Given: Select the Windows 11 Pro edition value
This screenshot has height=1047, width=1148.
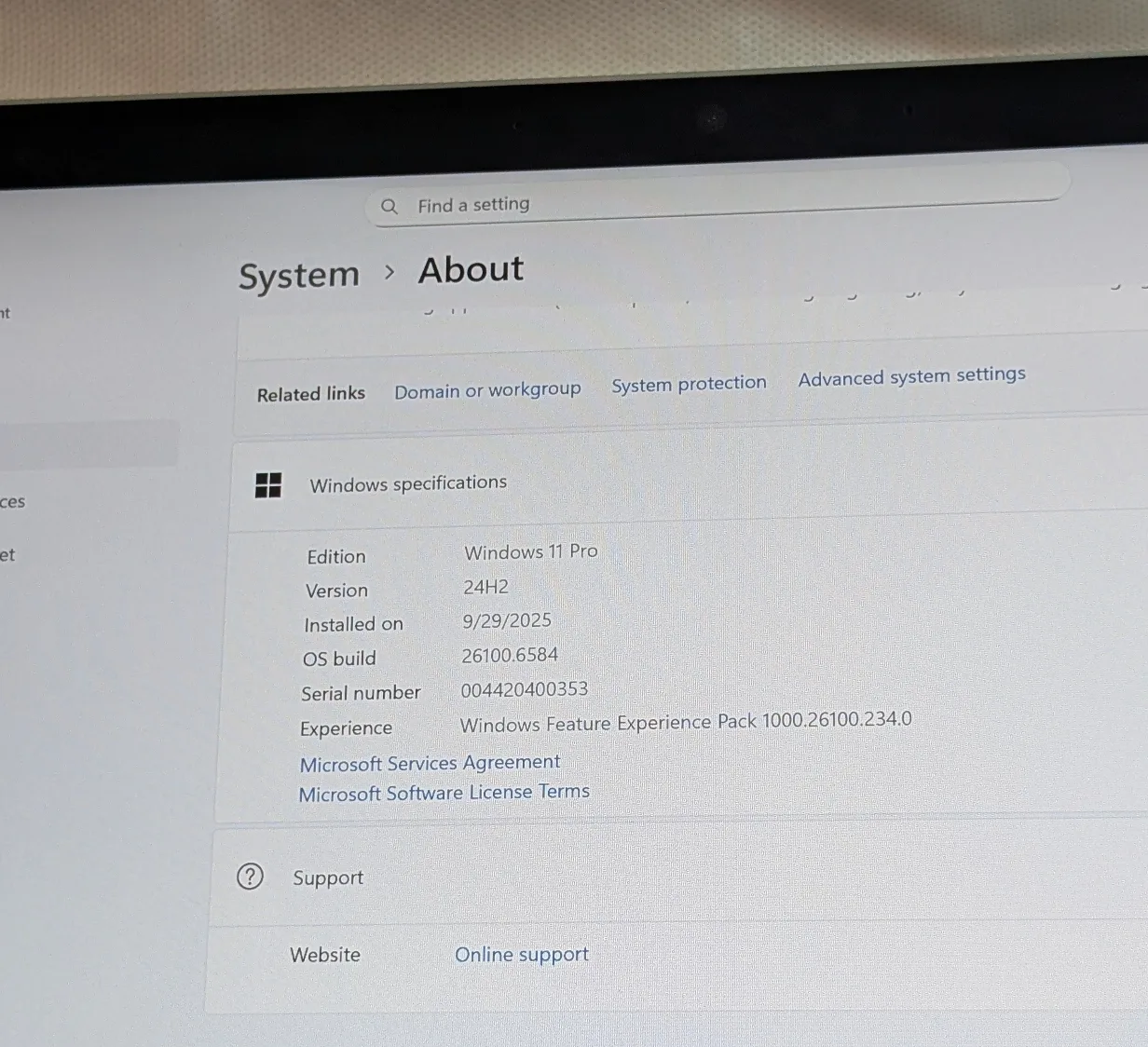Looking at the screenshot, I should pos(530,551).
